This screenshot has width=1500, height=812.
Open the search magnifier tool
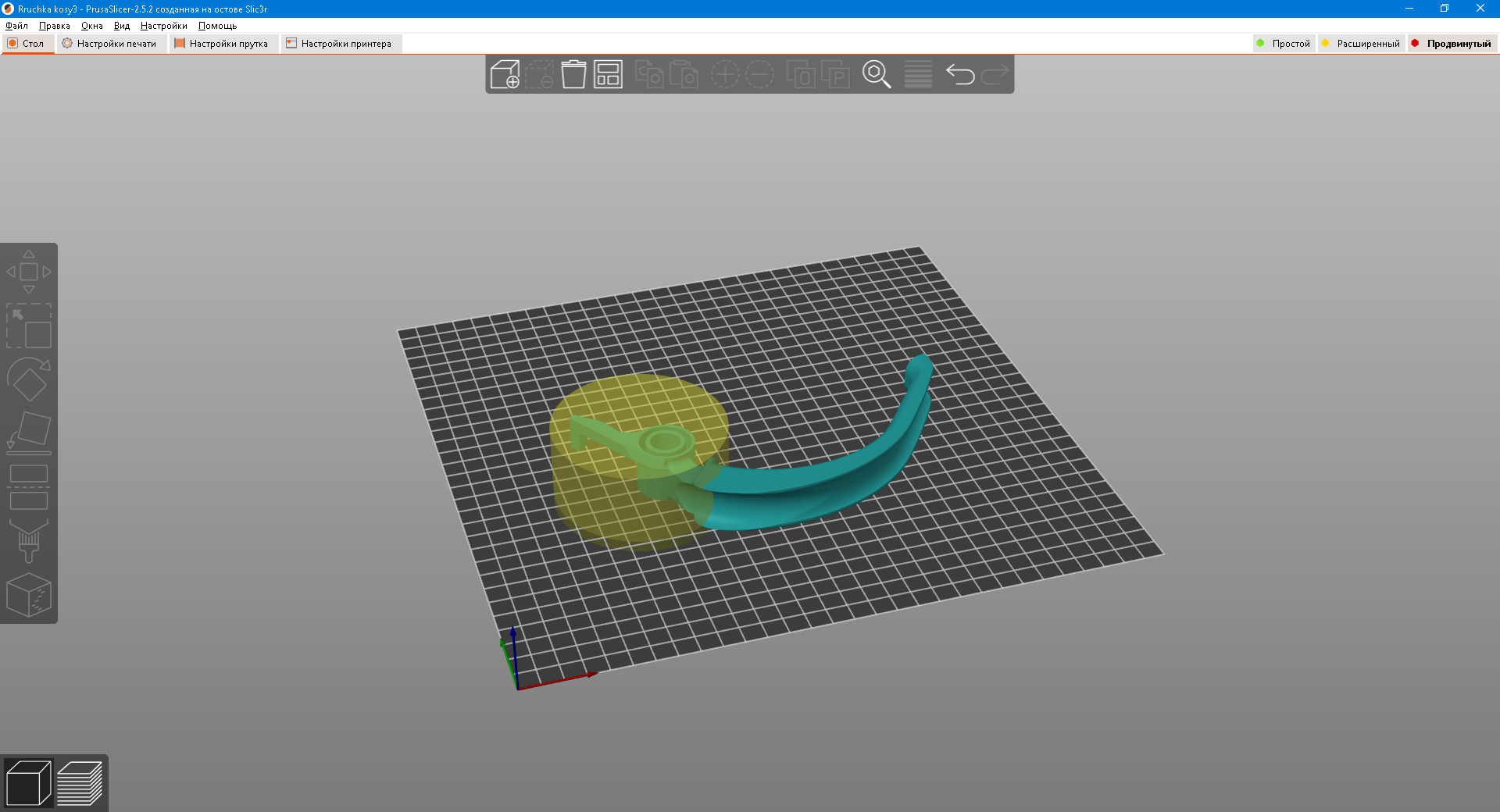click(x=877, y=75)
